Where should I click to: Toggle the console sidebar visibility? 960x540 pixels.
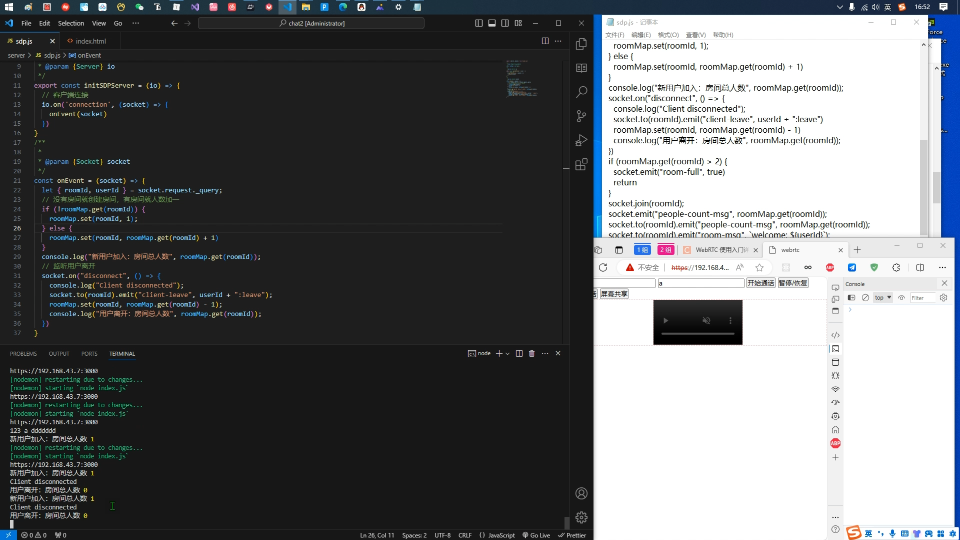coord(851,298)
